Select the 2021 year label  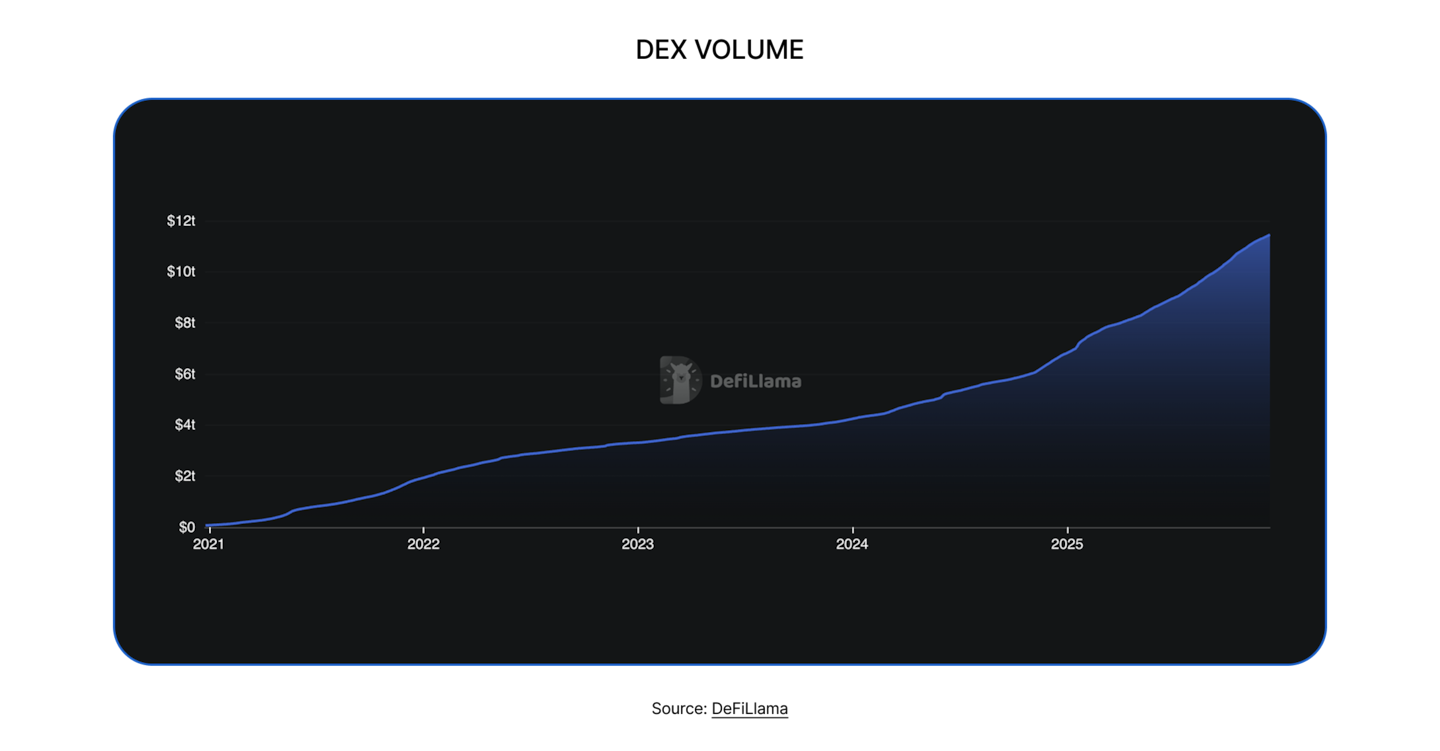(x=208, y=545)
